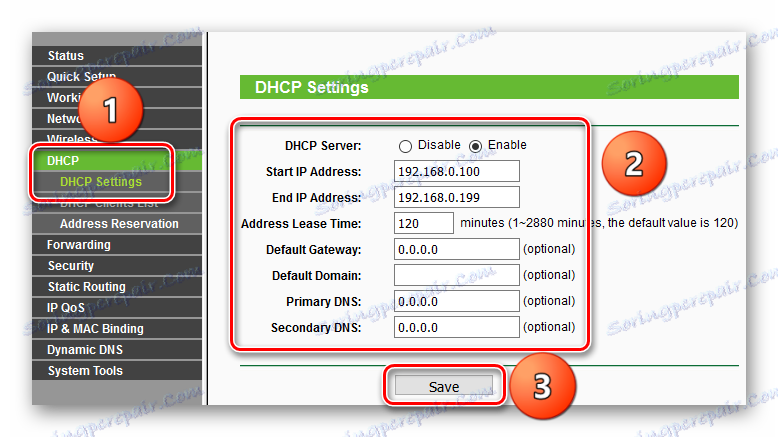This screenshot has height=437, width=778.
Task: Click the Default Gateway field
Action: (x=457, y=249)
